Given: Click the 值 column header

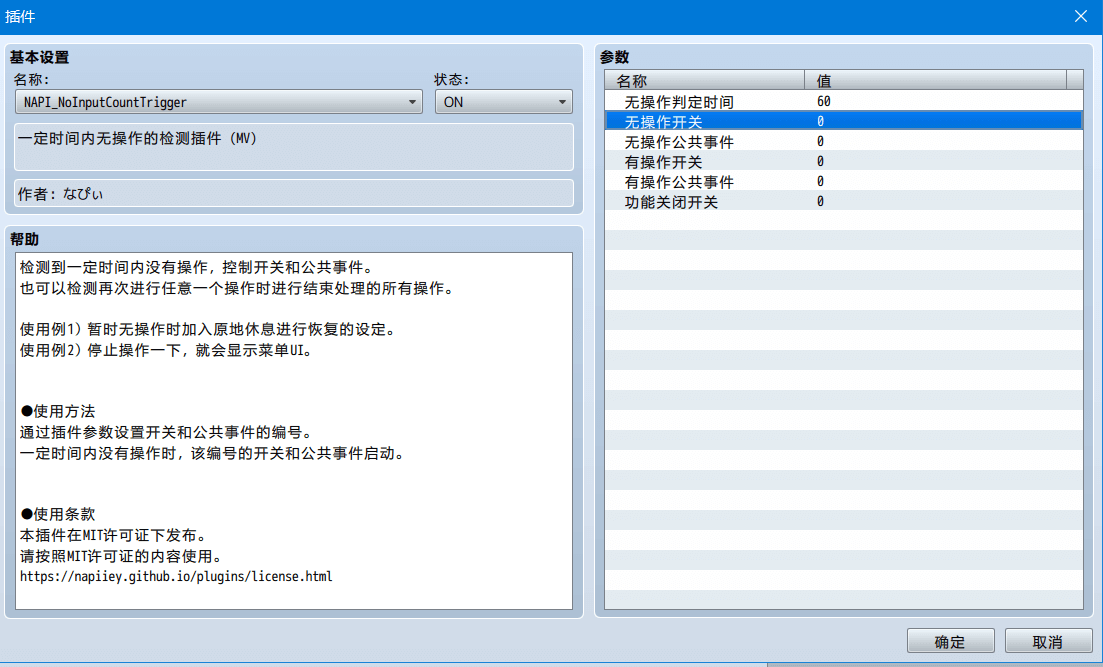Looking at the screenshot, I should (936, 80).
